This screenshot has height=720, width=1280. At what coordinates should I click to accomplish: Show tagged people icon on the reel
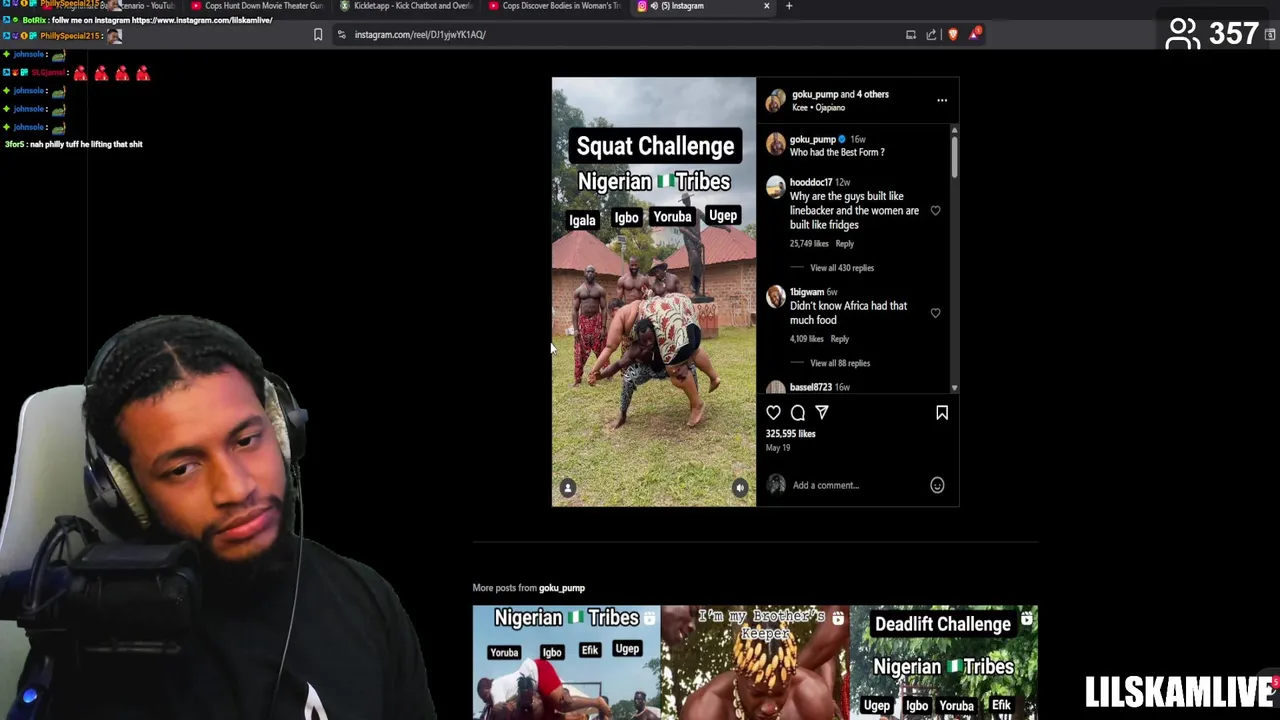(x=568, y=488)
